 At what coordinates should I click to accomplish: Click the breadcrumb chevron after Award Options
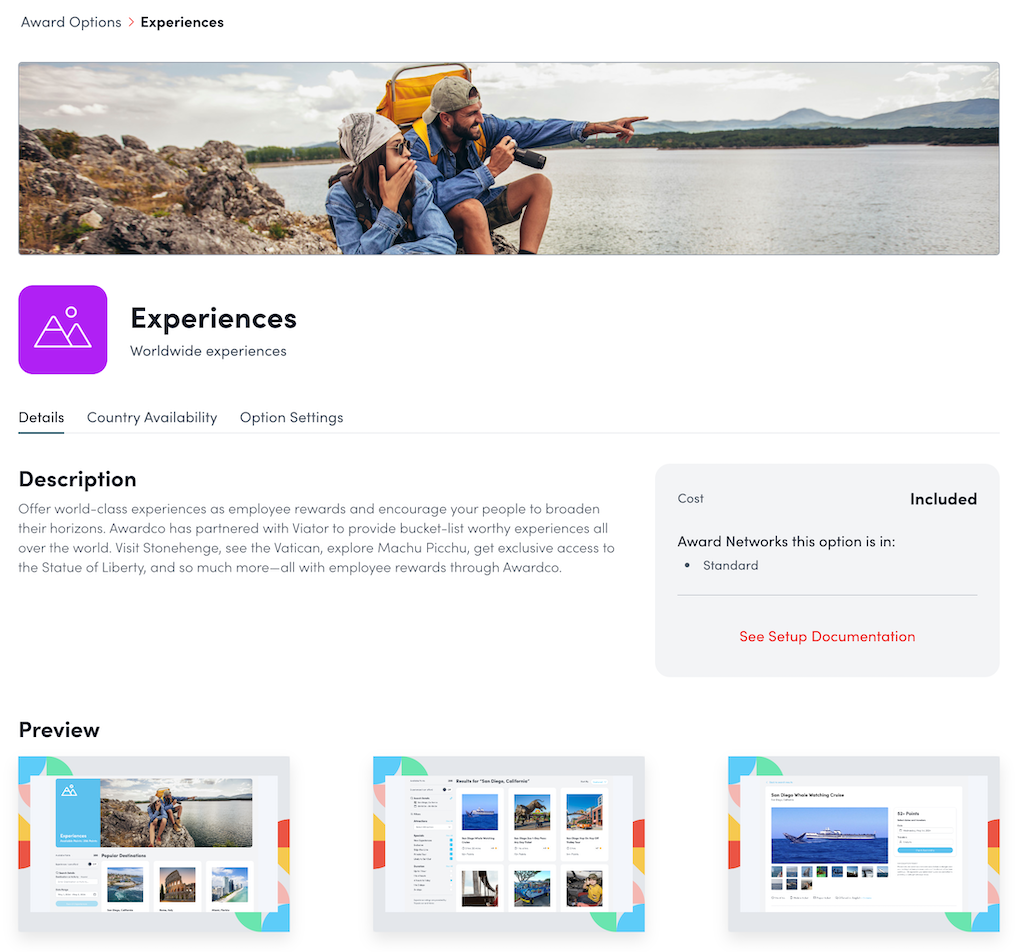(x=131, y=22)
